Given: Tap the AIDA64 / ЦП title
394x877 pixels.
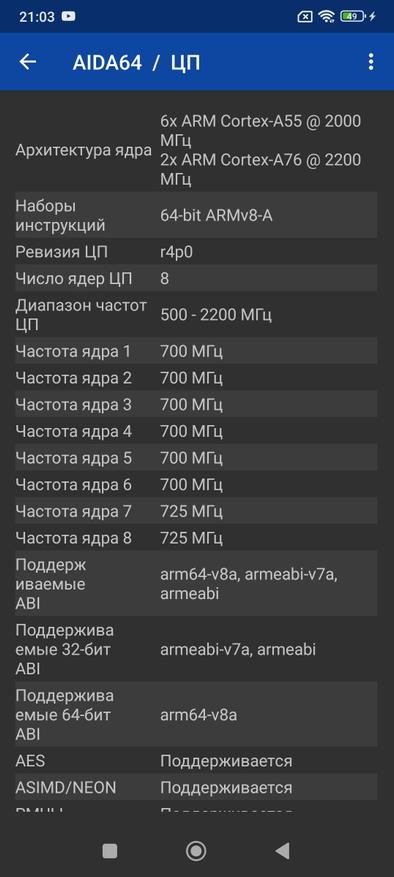Looking at the screenshot, I should [136, 63].
